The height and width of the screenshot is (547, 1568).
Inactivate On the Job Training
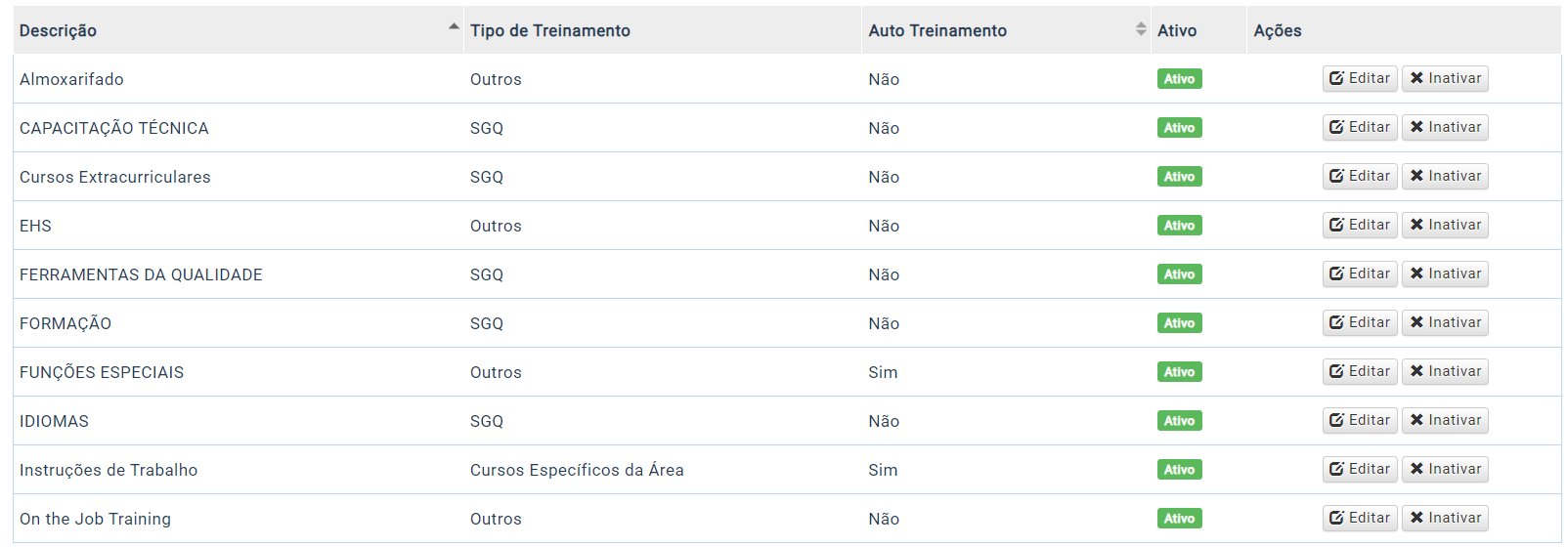[1445, 518]
